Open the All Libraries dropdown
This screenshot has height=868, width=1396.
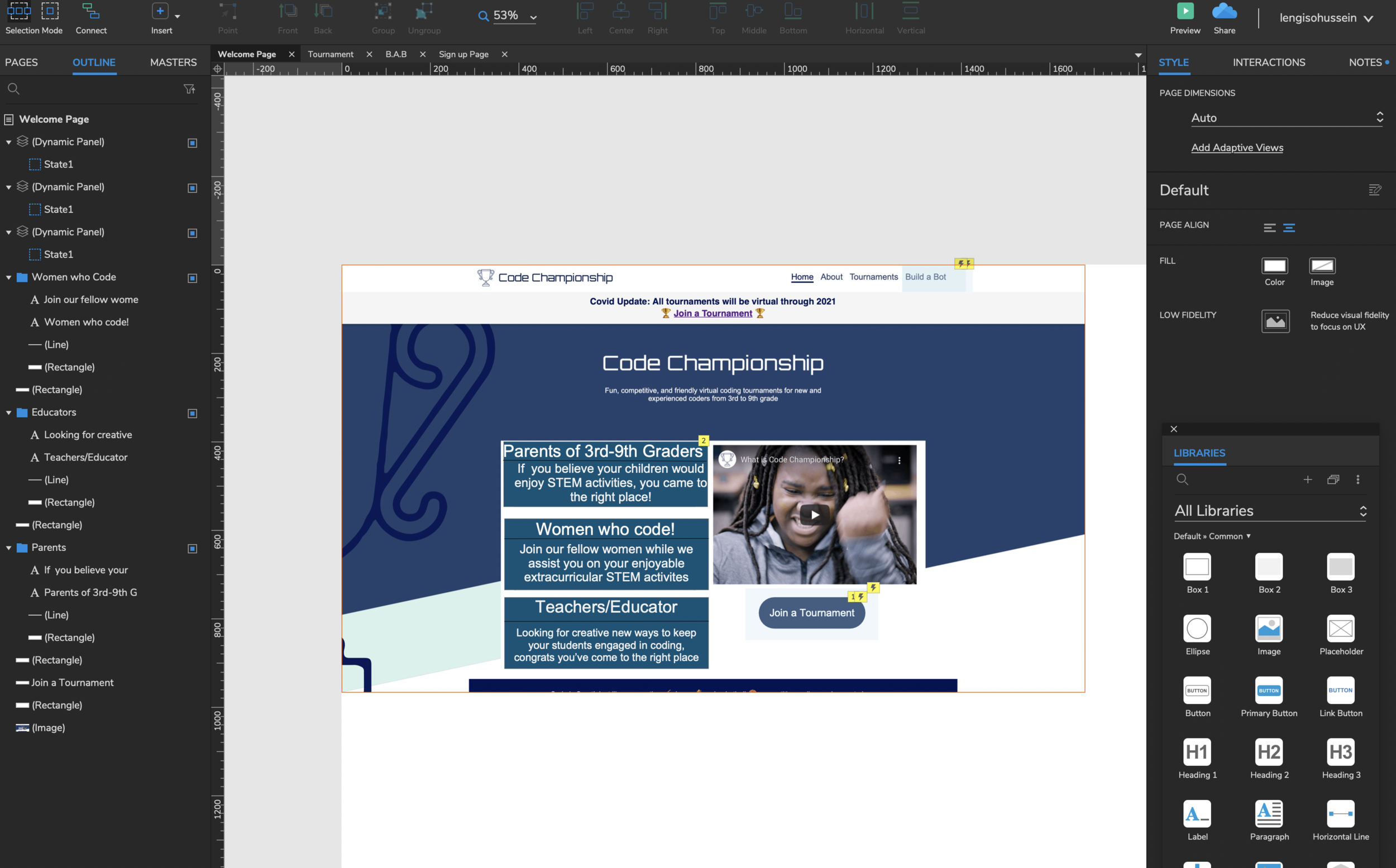(x=1270, y=511)
